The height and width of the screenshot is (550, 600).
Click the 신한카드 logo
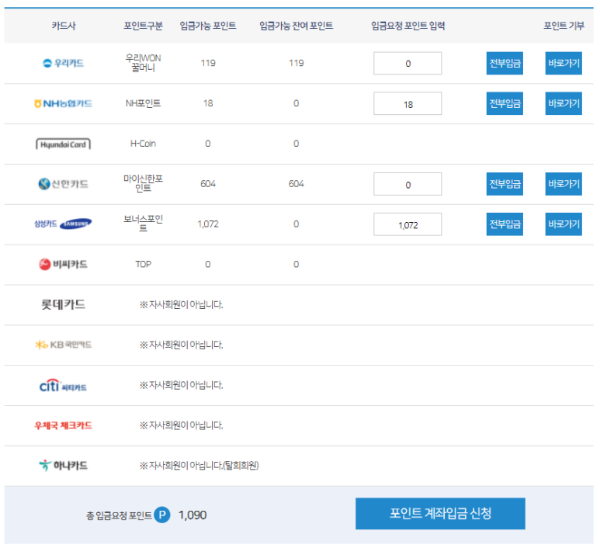[63, 184]
